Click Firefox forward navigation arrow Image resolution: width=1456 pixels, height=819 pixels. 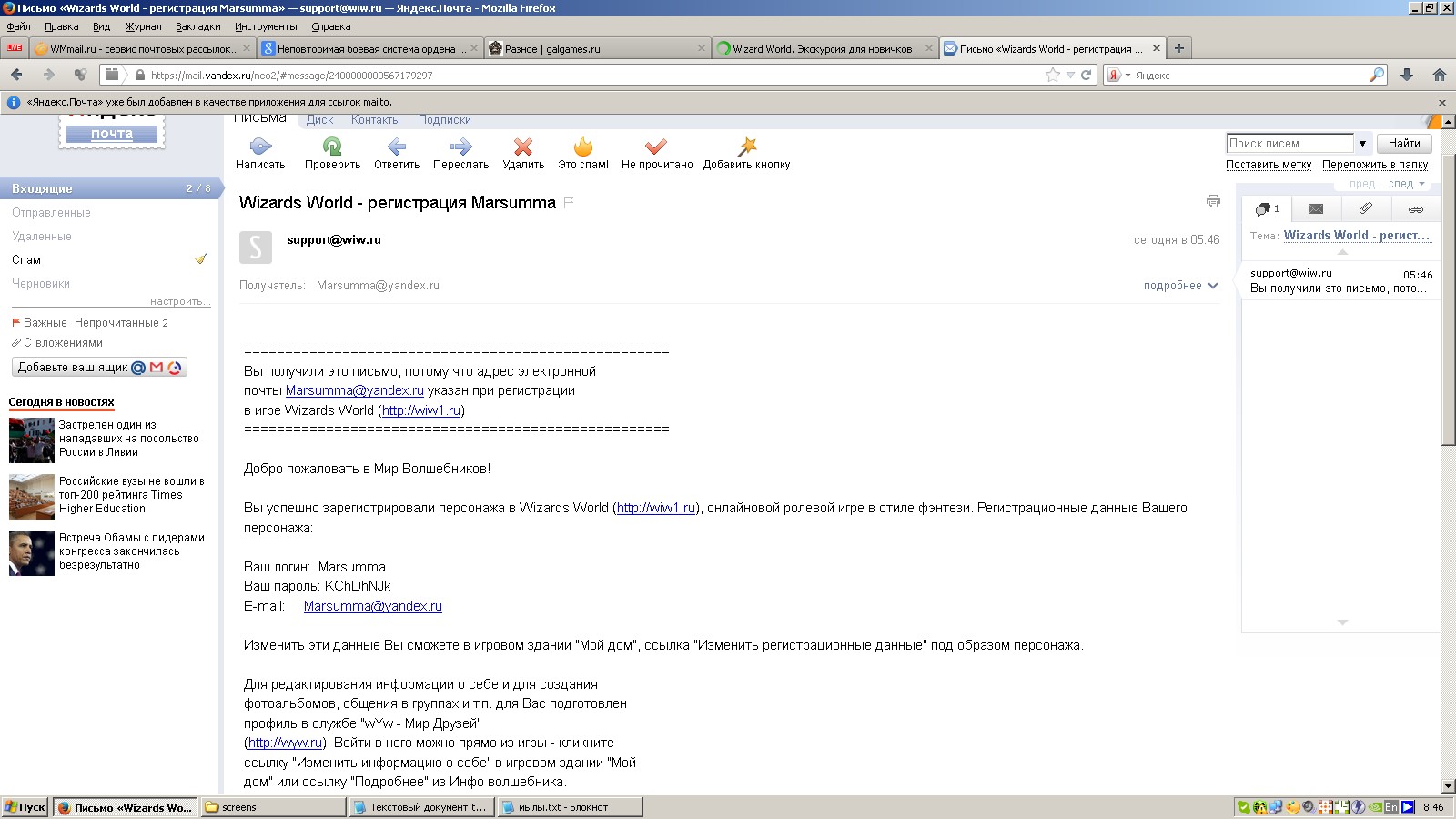pyautogui.click(x=48, y=75)
